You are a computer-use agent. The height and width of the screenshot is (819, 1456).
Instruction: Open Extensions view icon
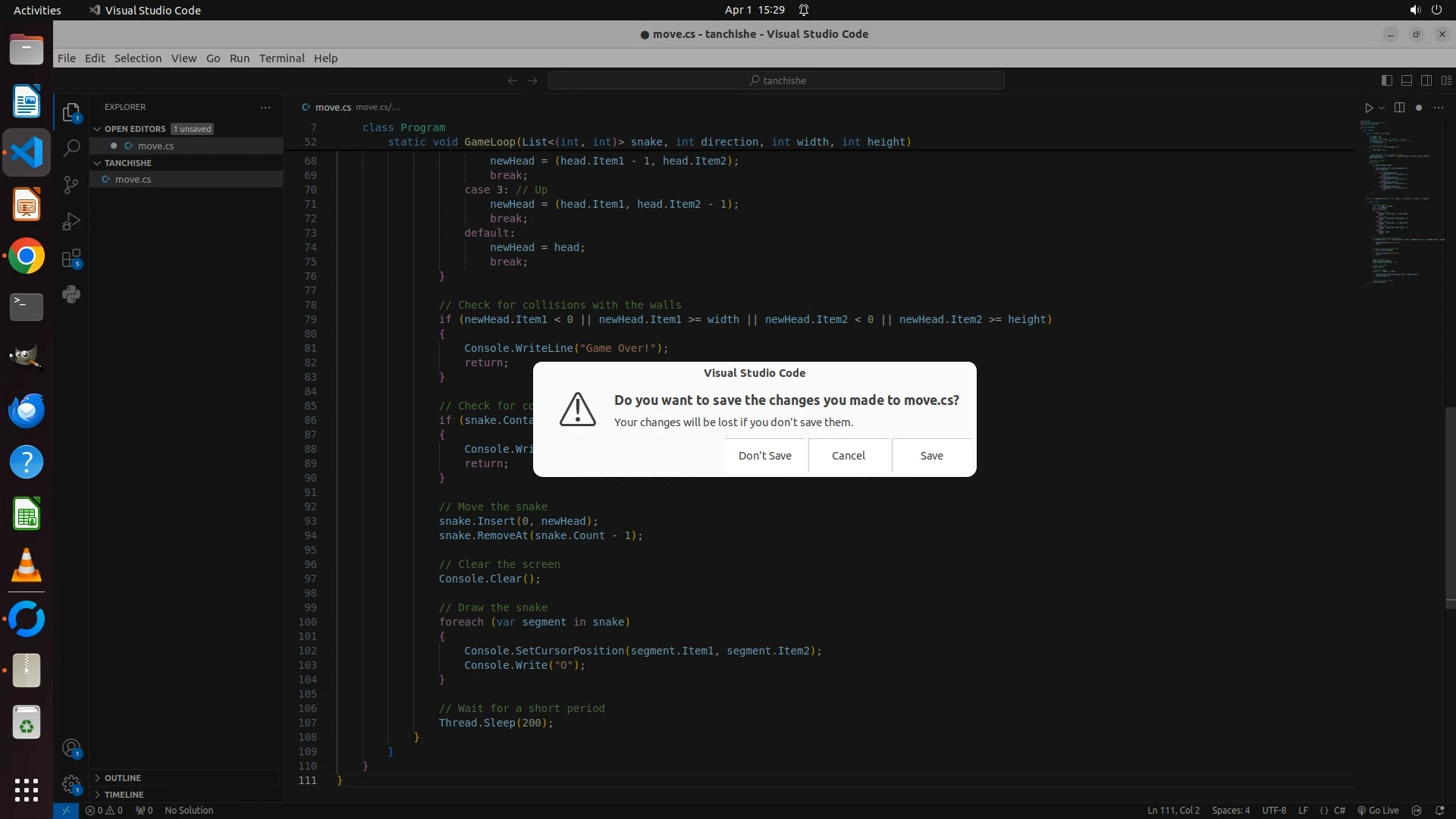(71, 259)
